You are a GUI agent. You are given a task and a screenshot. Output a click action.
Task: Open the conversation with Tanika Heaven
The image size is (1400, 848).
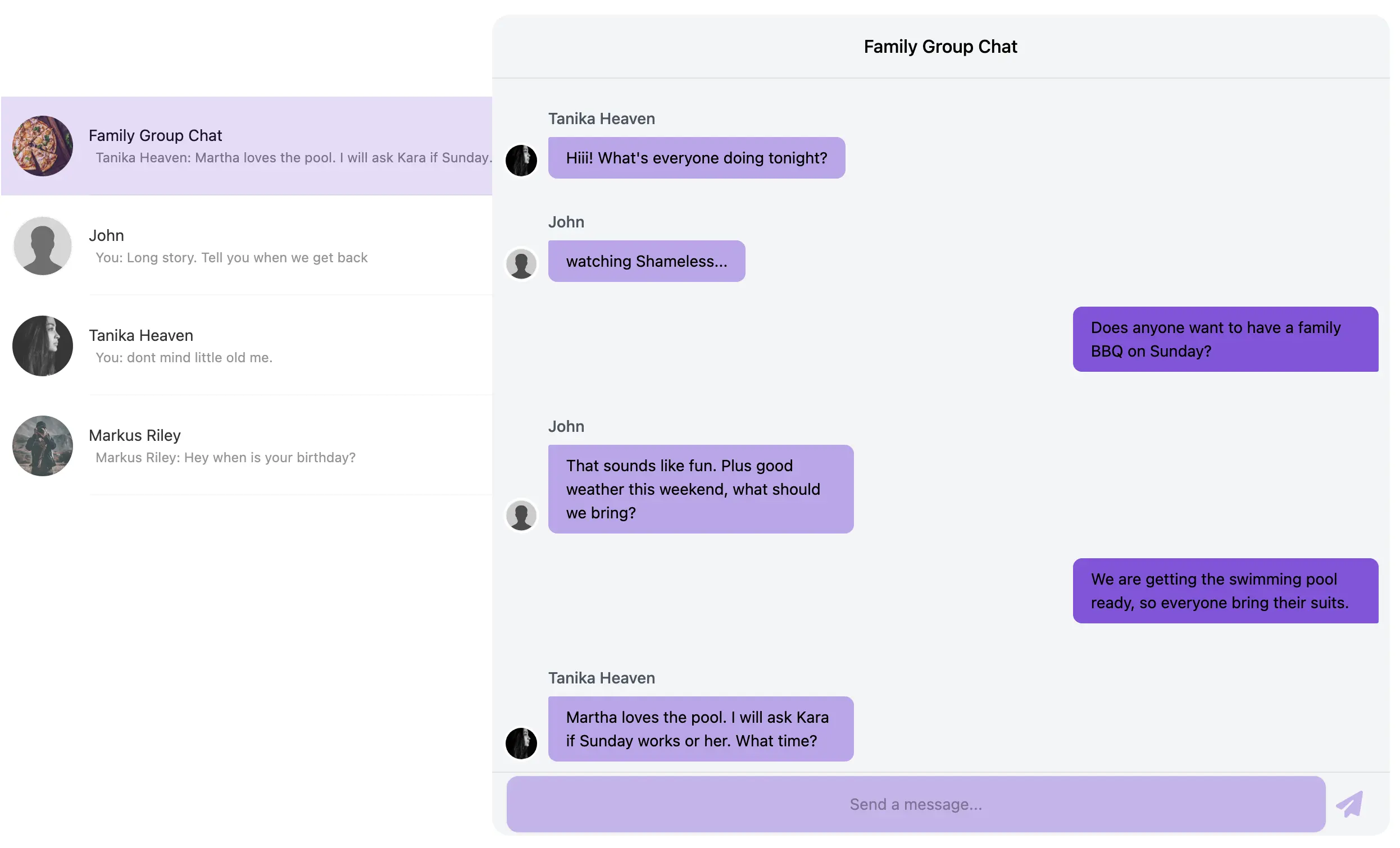pyautogui.click(x=244, y=345)
